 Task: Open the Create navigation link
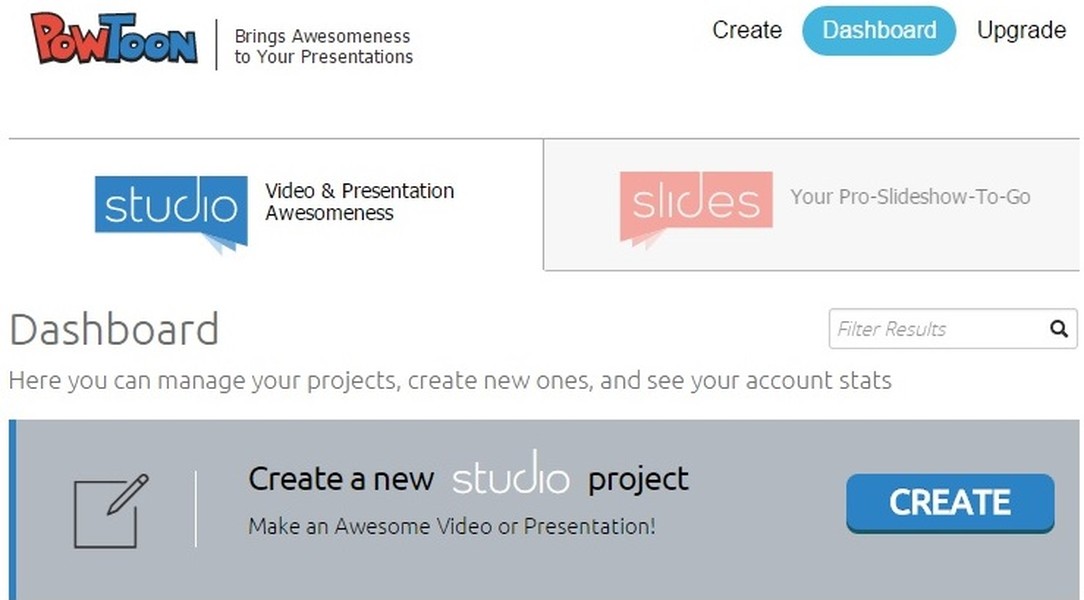(x=746, y=30)
